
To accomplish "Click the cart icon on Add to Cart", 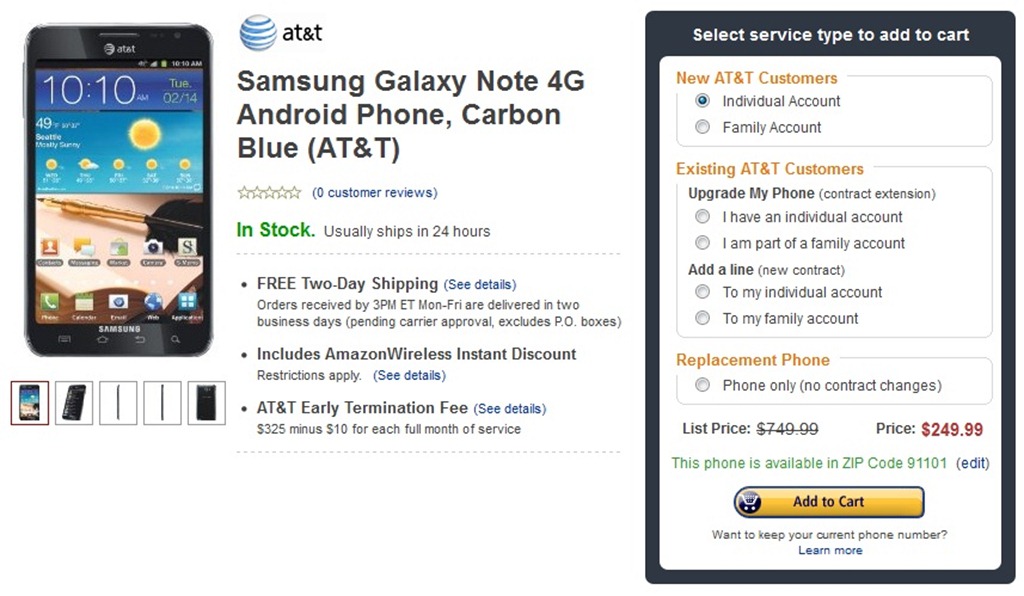I will tap(751, 502).
